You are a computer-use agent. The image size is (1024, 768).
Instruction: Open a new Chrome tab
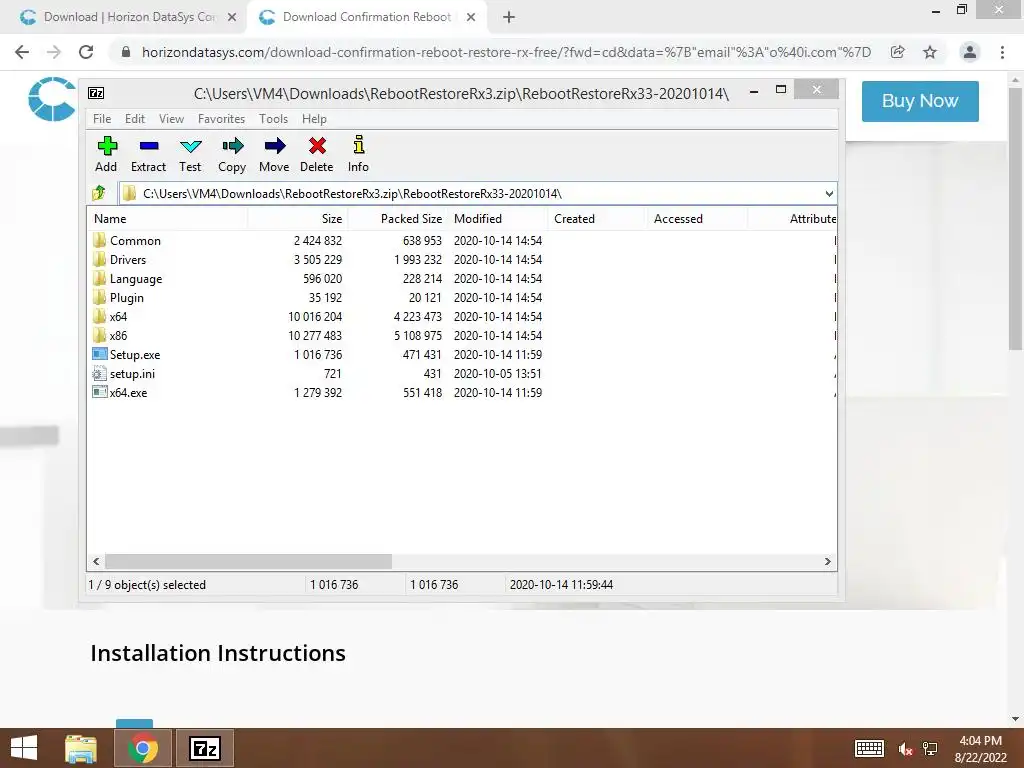click(509, 18)
